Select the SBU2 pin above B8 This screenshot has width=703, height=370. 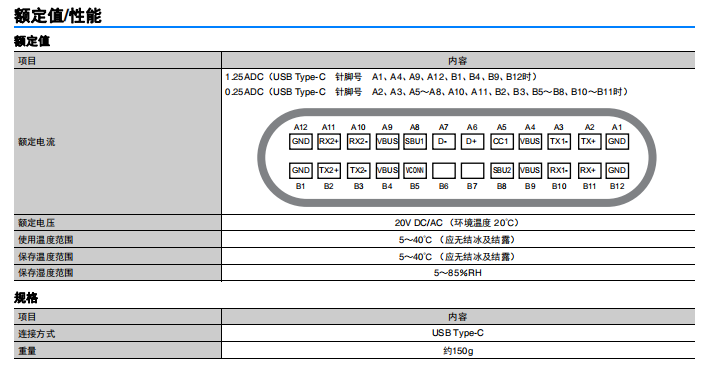coord(501,170)
